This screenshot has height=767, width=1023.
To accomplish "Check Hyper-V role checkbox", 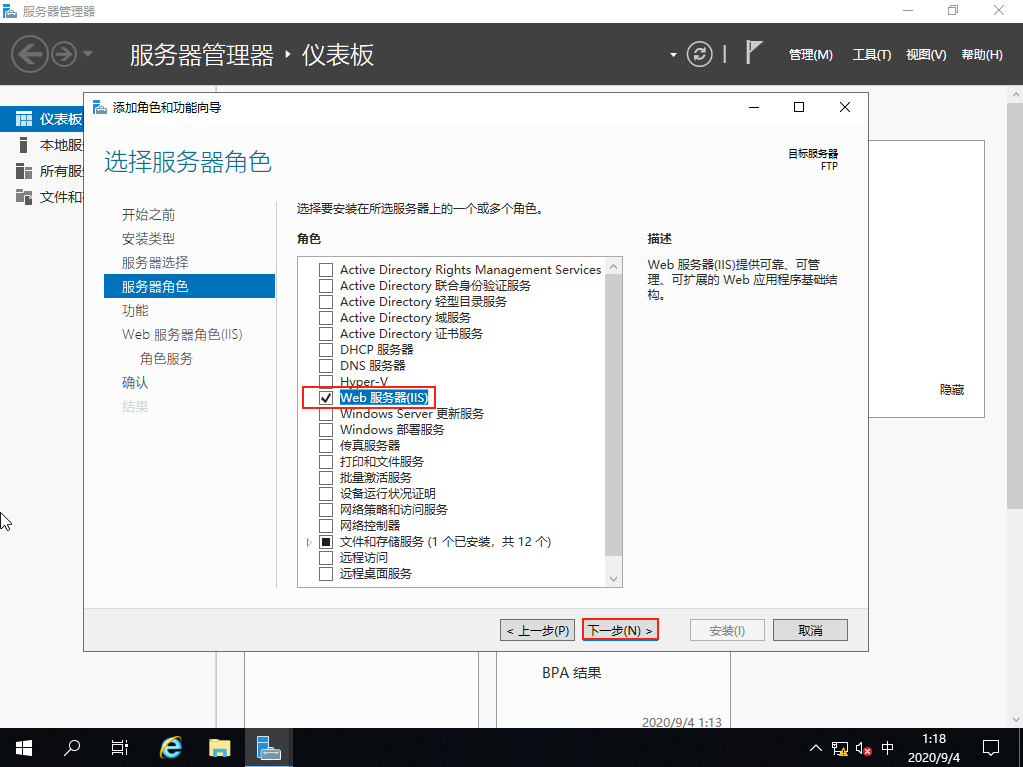I will tap(326, 382).
